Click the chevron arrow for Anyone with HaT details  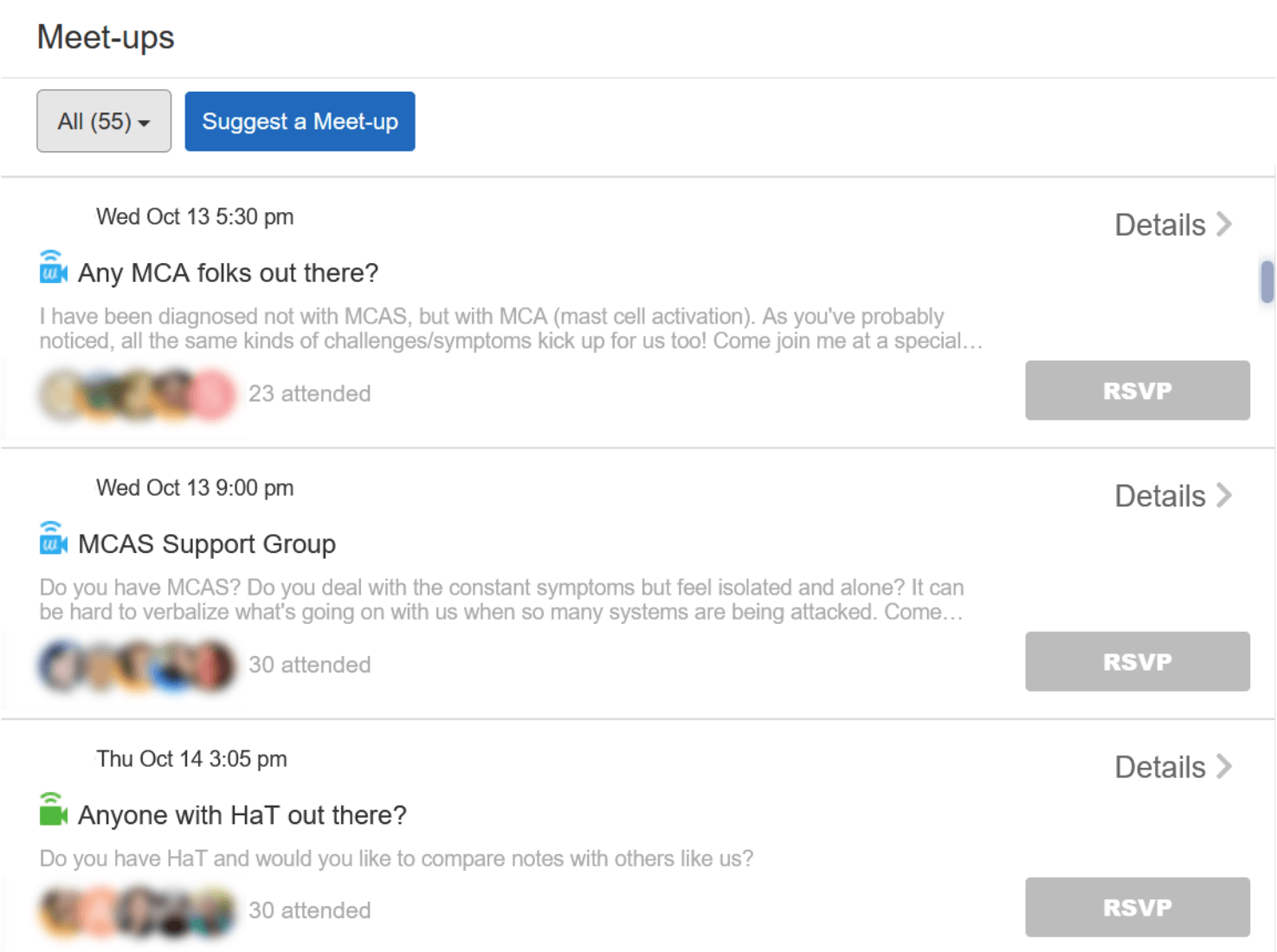click(1224, 766)
